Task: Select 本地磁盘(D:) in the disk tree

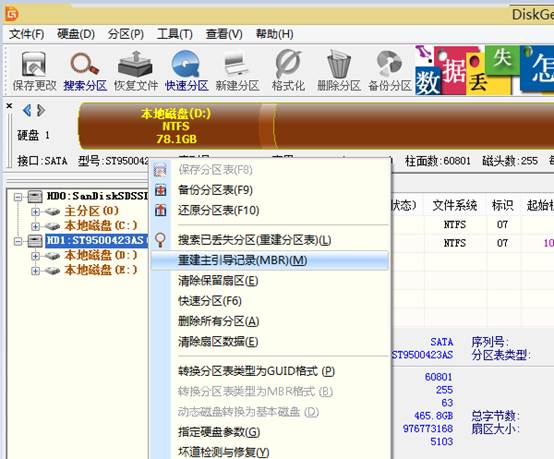Action: point(101,255)
